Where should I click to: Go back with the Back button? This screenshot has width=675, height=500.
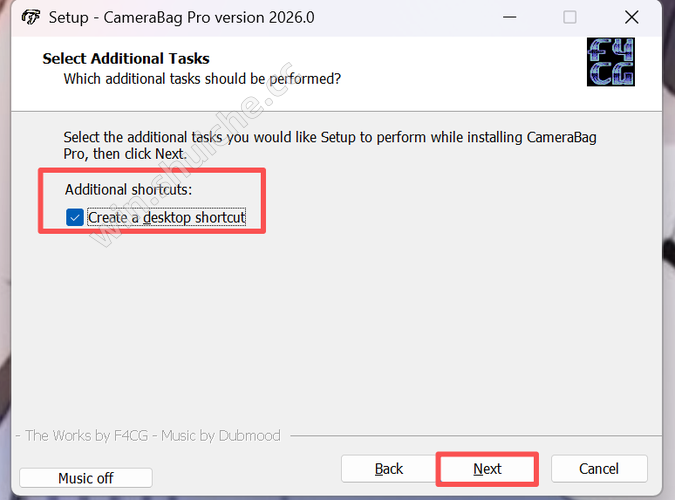[389, 468]
